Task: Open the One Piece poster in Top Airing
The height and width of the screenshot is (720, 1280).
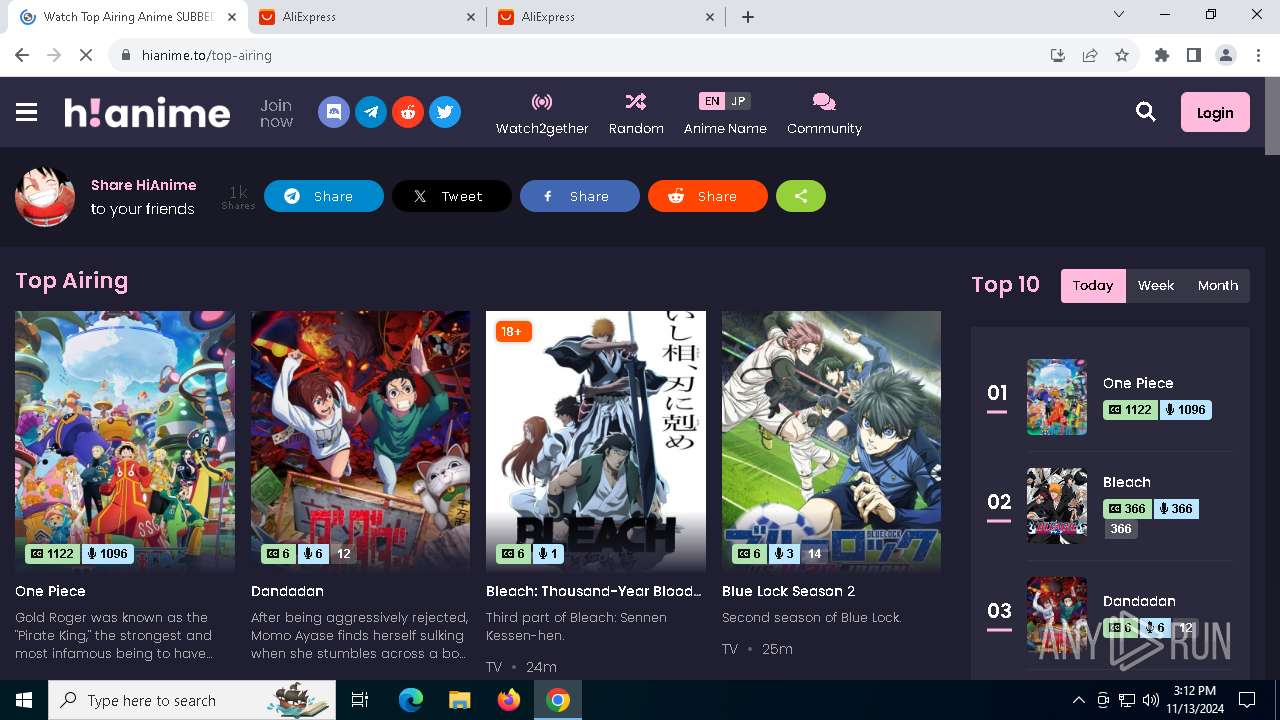Action: click(x=125, y=441)
